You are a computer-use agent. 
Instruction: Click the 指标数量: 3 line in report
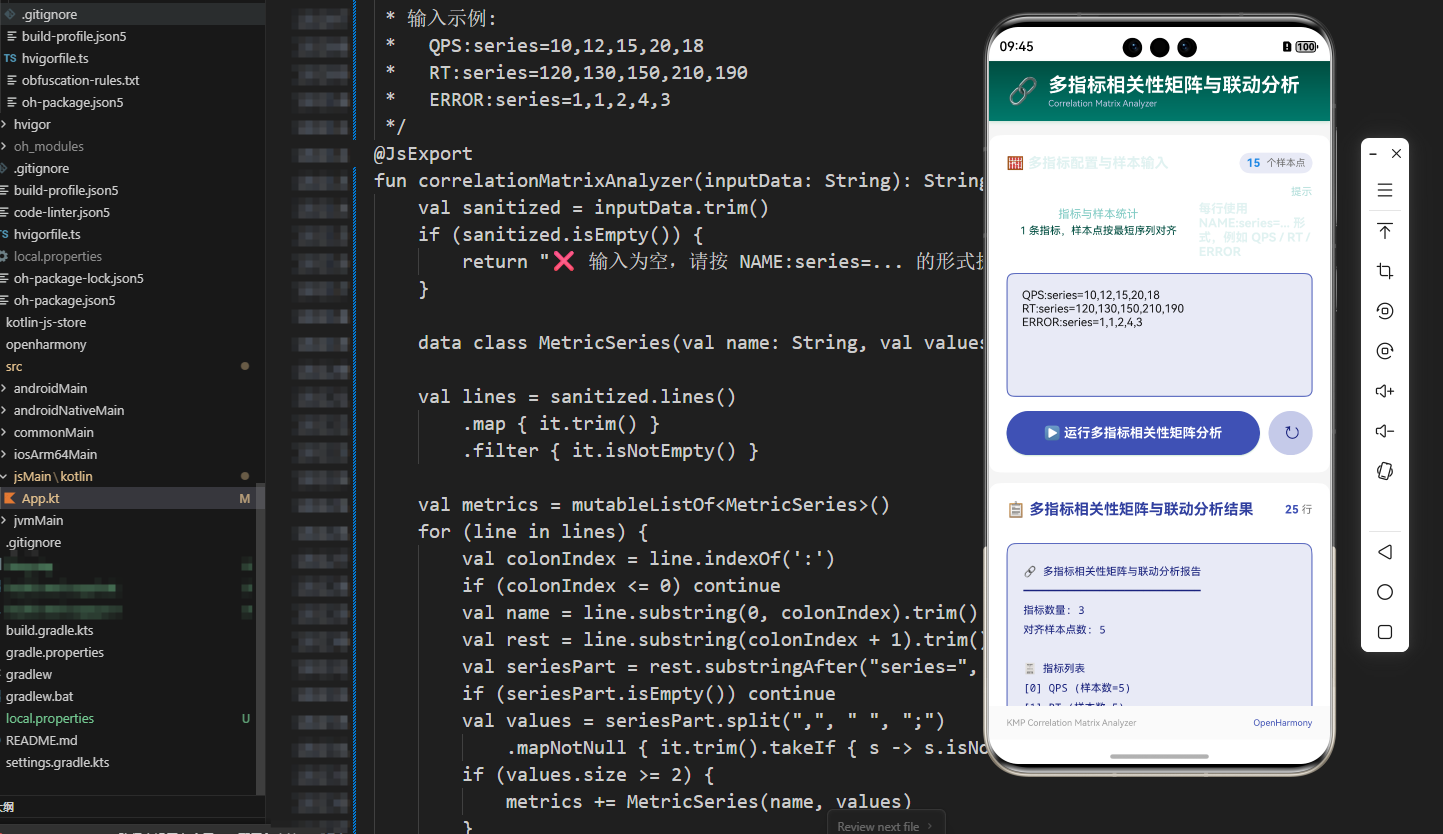point(1054,610)
